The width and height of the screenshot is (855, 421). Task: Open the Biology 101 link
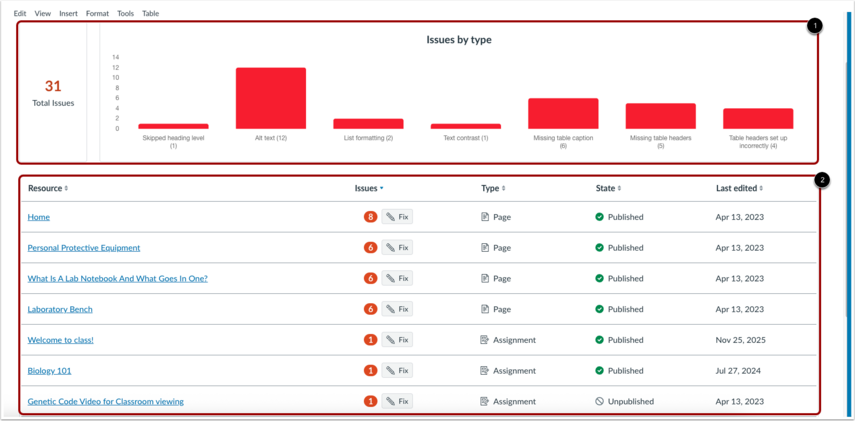click(x=50, y=371)
